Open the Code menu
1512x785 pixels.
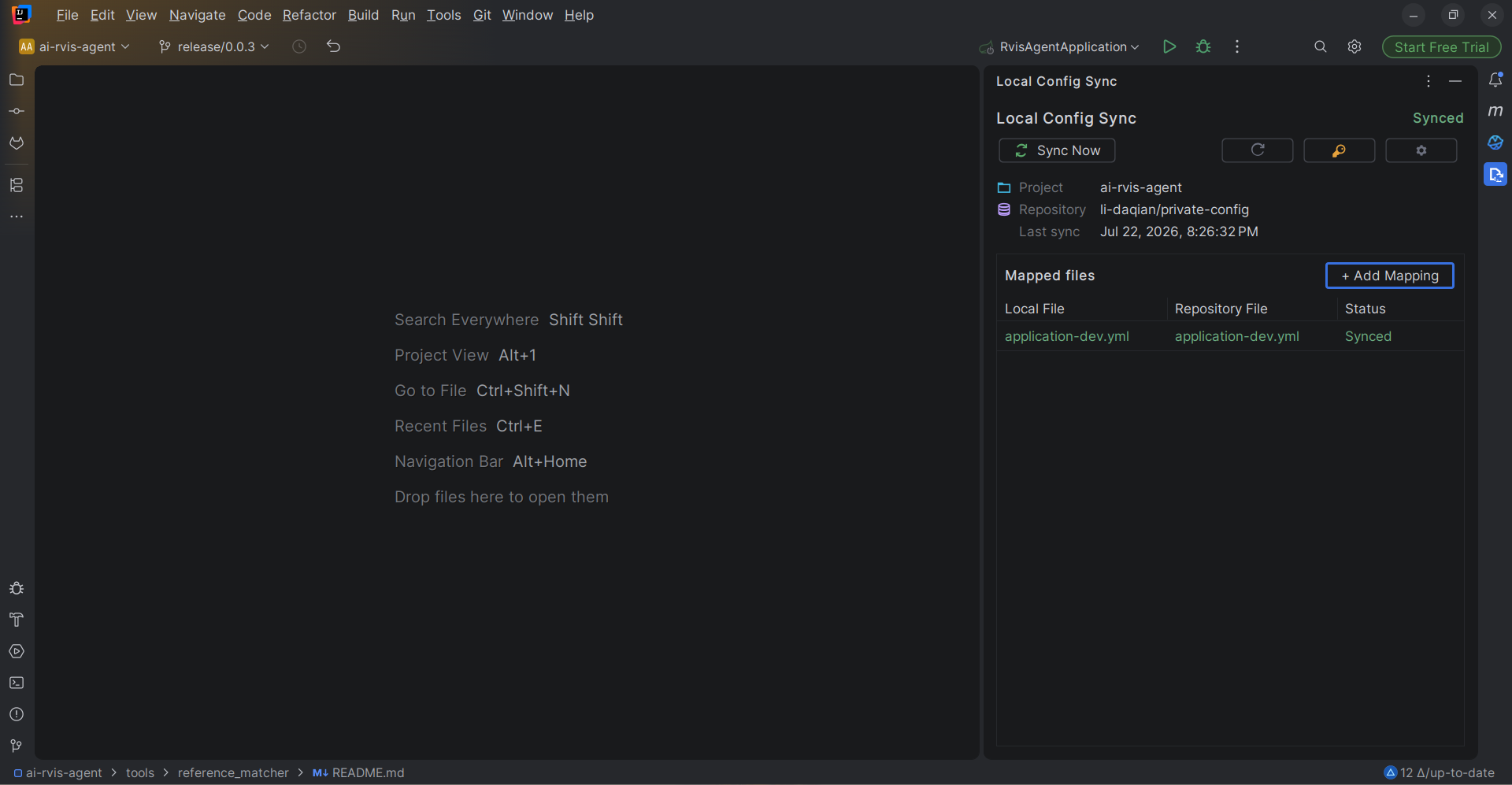click(x=254, y=15)
